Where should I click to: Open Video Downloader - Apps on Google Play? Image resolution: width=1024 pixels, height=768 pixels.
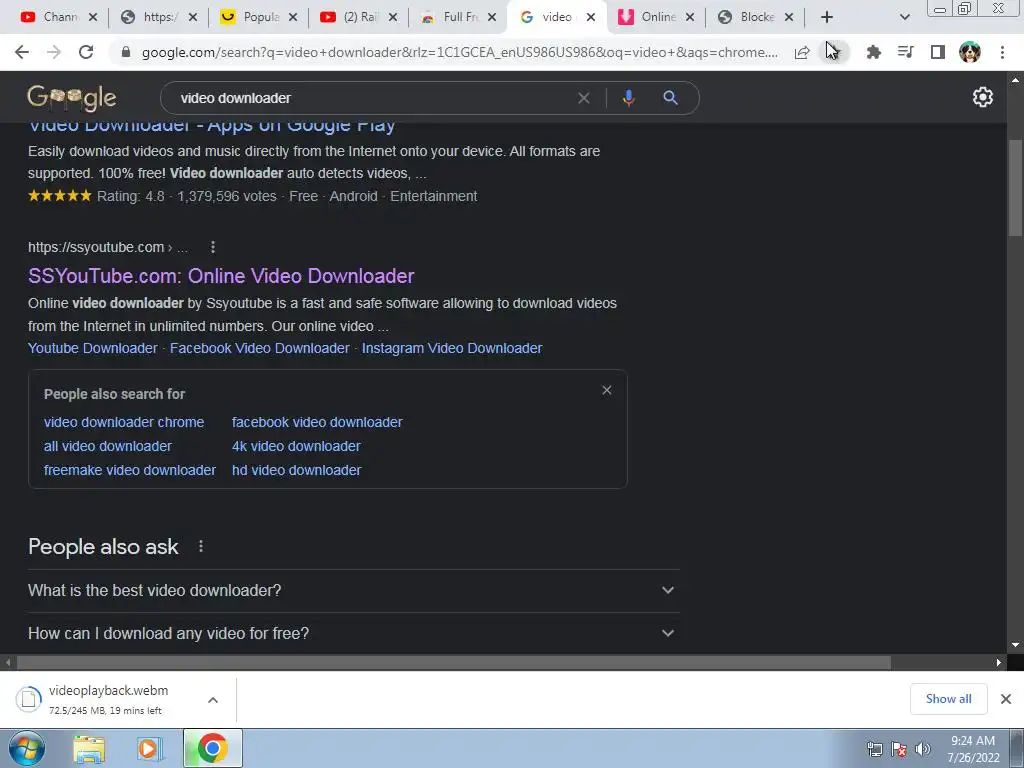(212, 125)
